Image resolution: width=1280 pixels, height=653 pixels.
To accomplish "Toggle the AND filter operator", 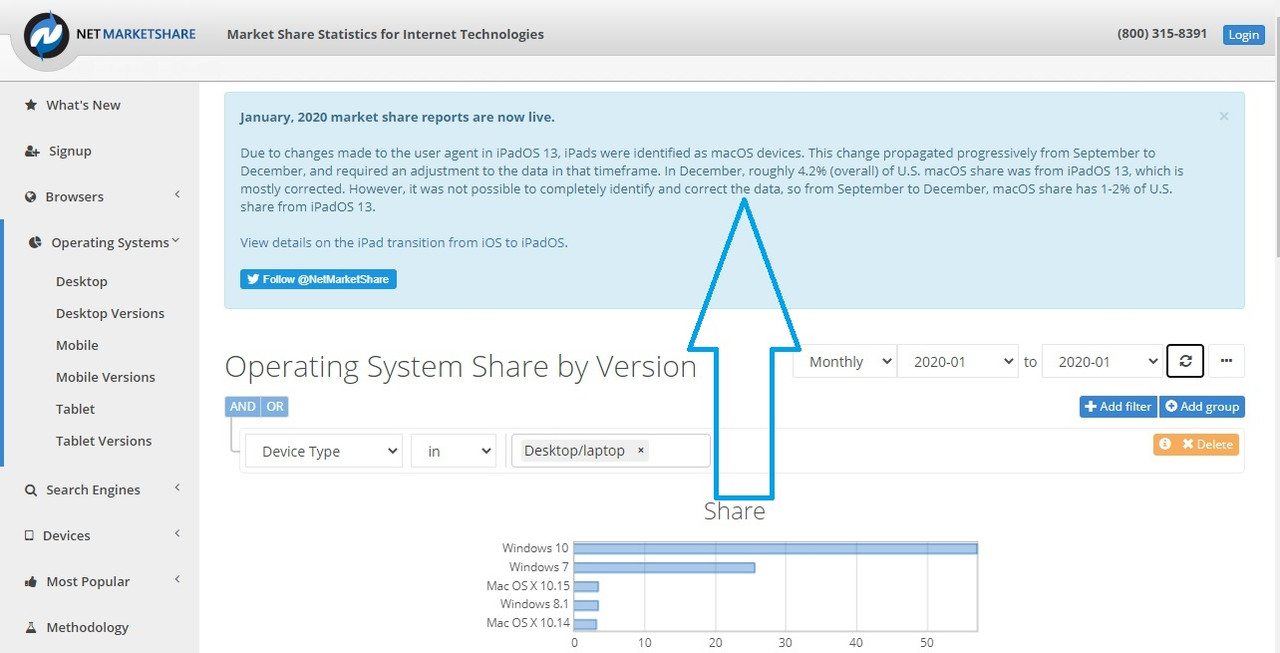I will pos(243,407).
